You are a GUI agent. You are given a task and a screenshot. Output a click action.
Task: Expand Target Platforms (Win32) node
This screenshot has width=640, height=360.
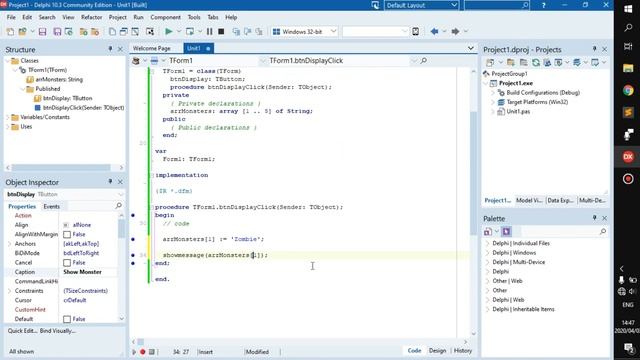(x=493, y=102)
